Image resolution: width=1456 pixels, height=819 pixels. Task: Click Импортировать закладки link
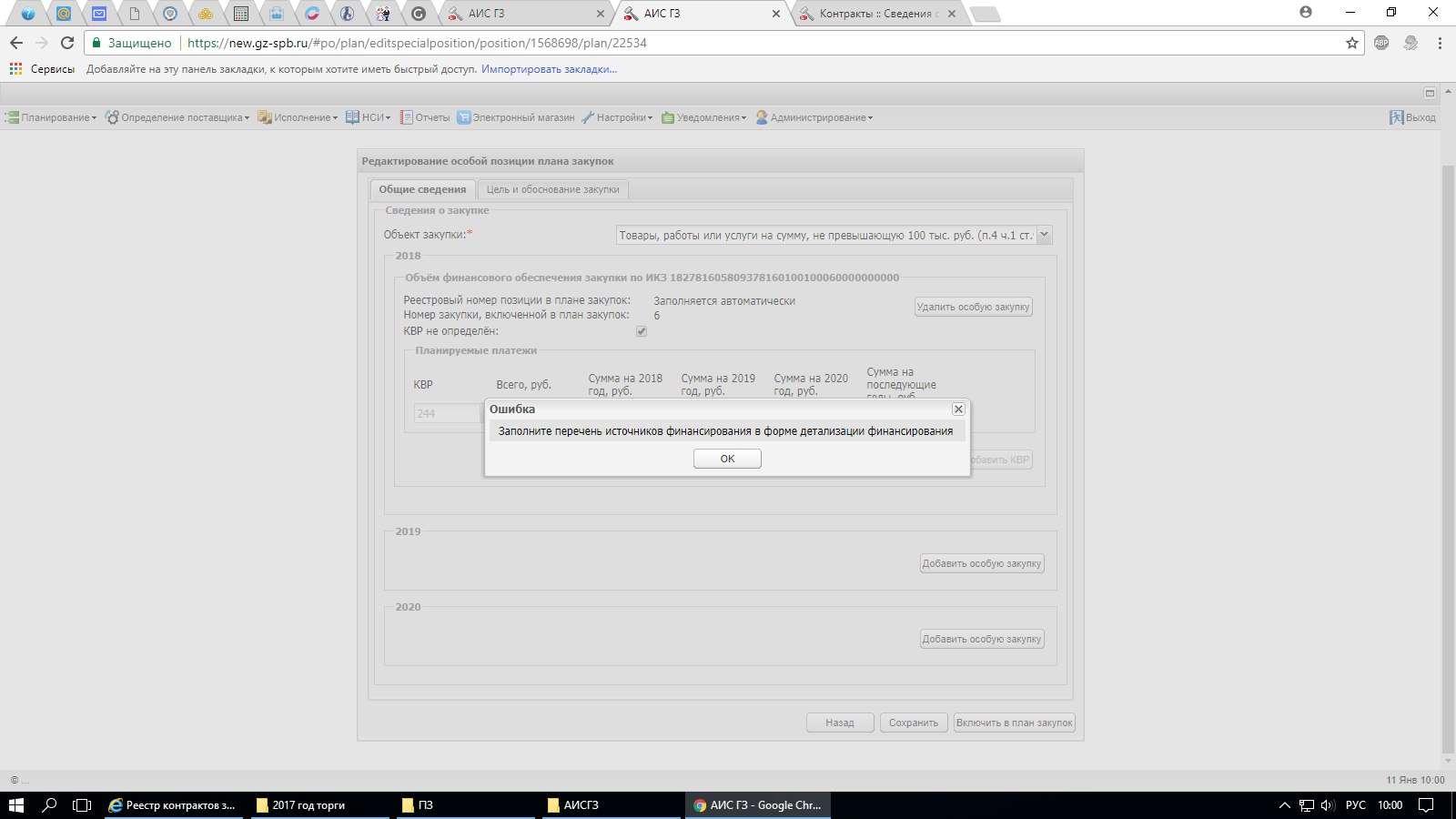[549, 69]
